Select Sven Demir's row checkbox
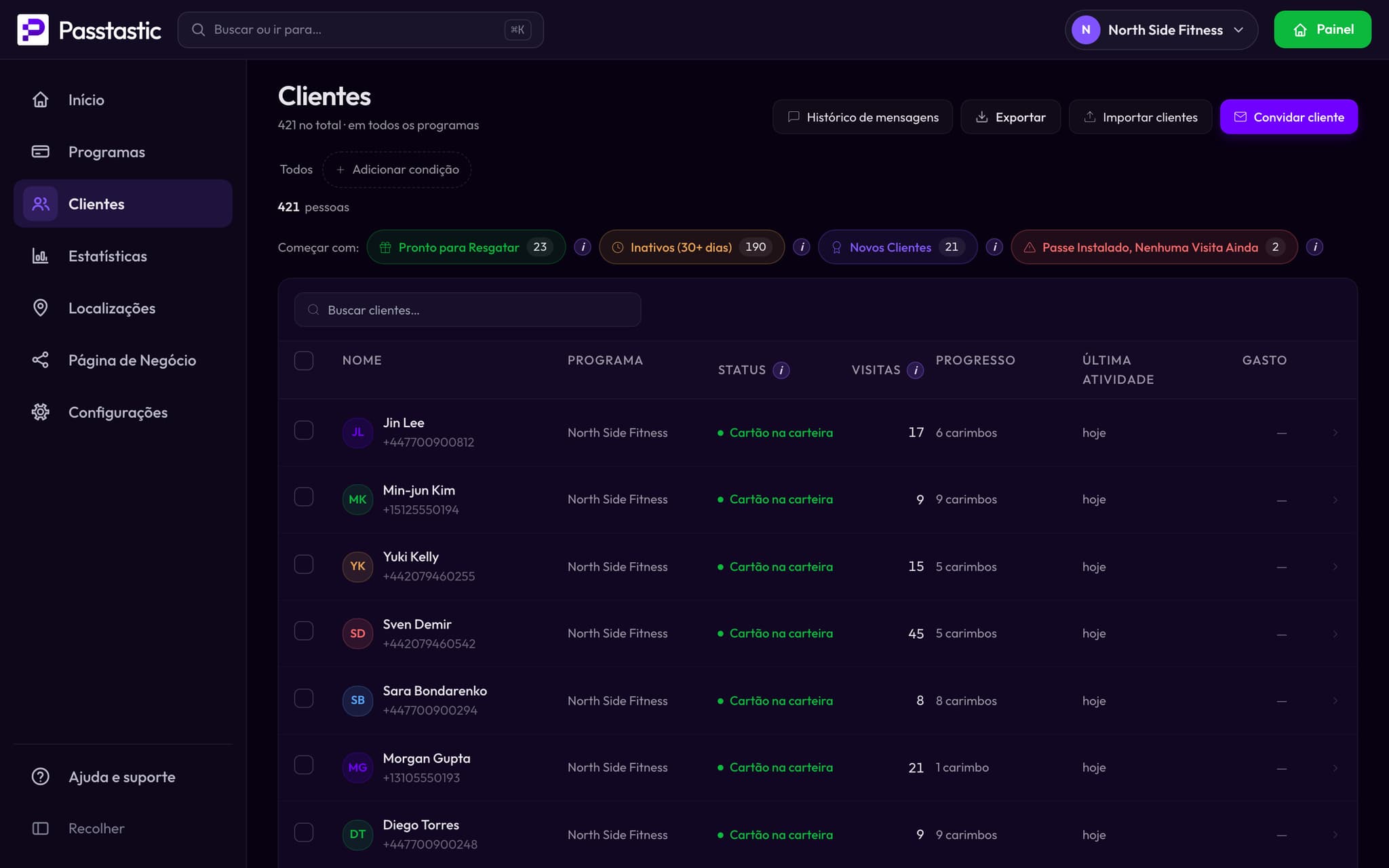 pos(304,631)
